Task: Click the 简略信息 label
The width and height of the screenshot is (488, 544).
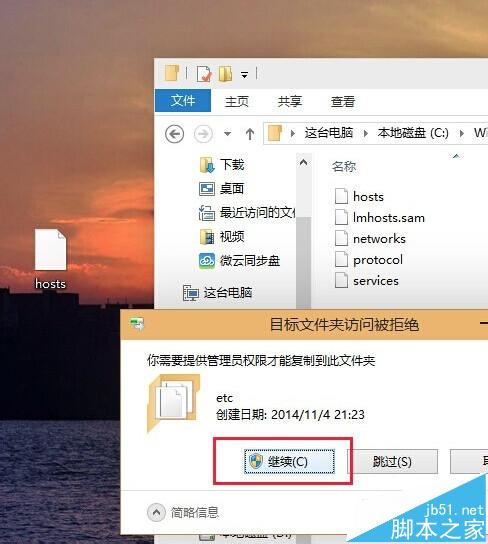Action: 195,512
